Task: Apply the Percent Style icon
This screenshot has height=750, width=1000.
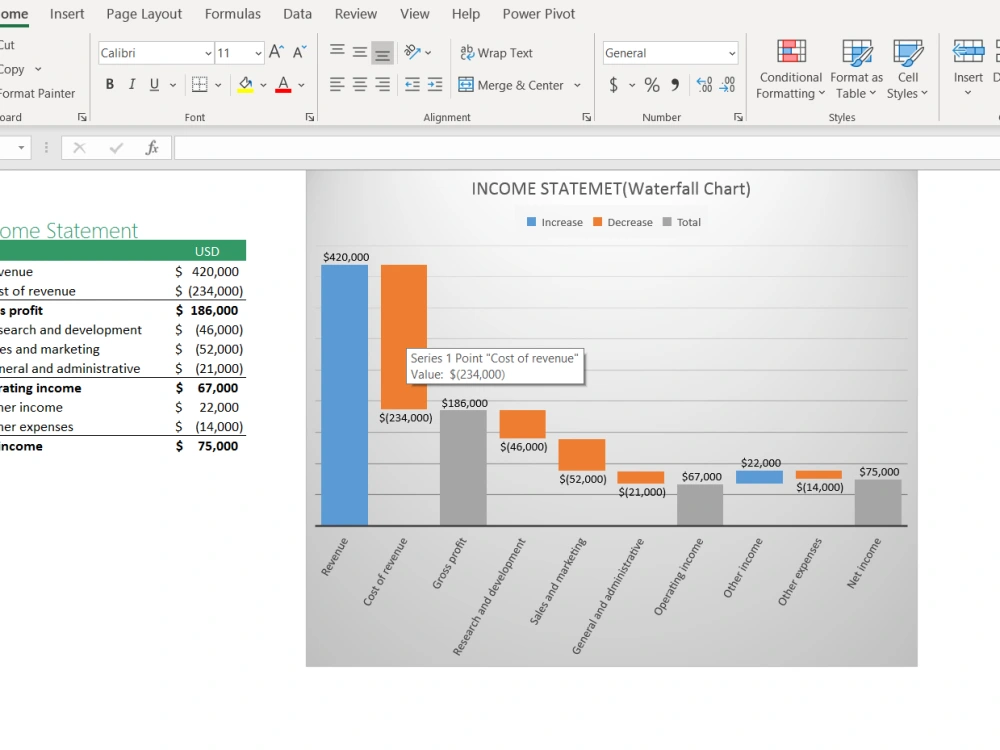Action: click(x=652, y=85)
